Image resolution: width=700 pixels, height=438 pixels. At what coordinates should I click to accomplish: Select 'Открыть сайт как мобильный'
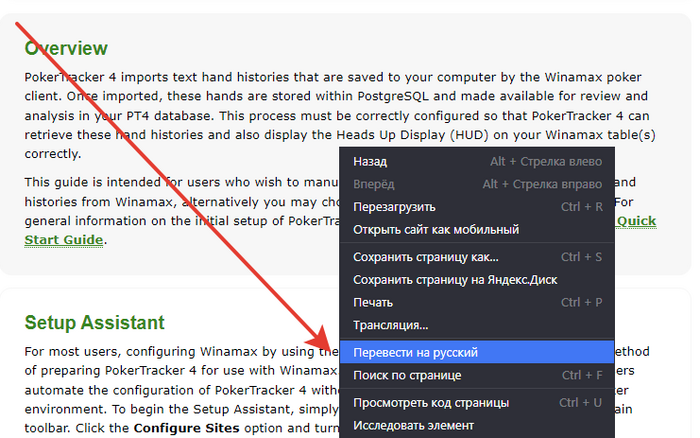(x=477, y=229)
